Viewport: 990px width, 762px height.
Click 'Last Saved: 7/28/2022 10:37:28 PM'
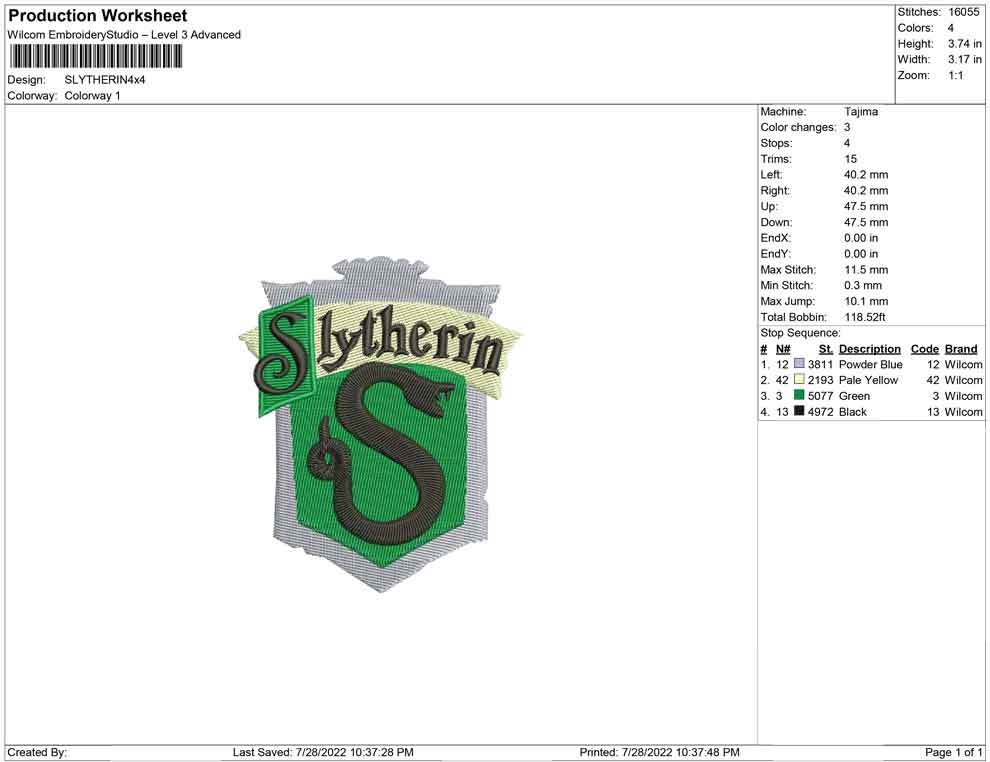point(323,752)
